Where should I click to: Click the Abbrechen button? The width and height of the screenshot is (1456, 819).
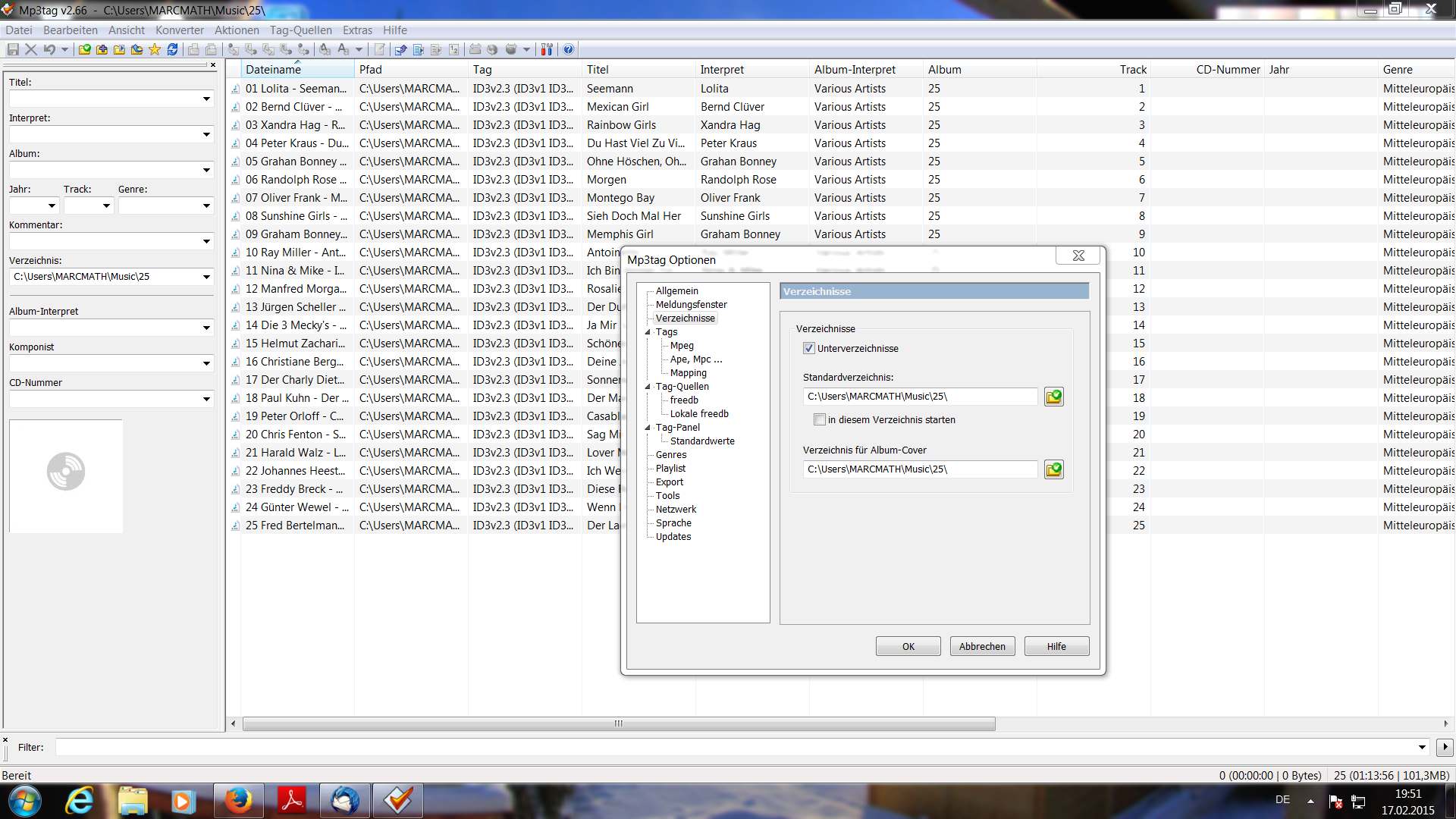tap(982, 646)
